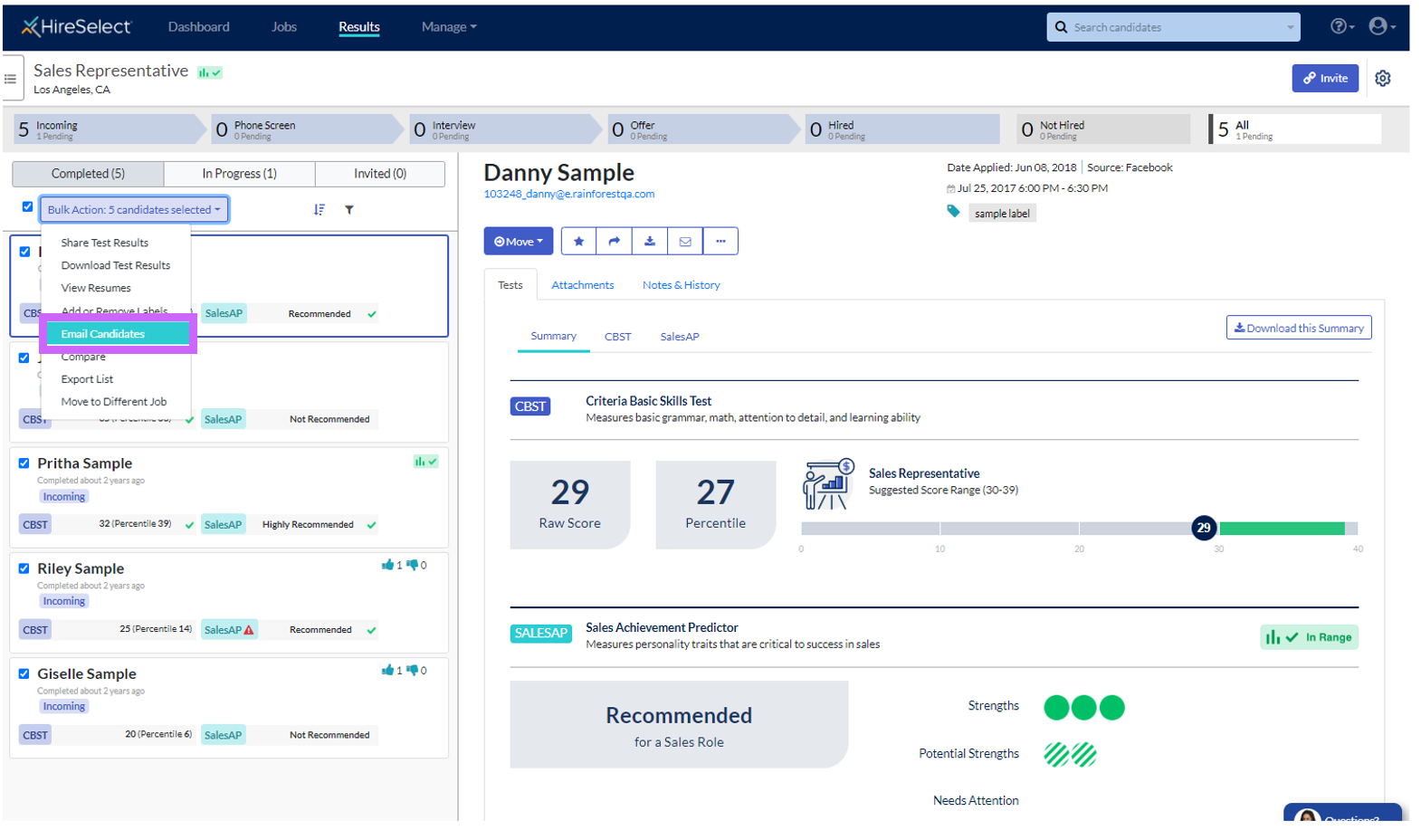Expand the search candidates dropdown arrow
This screenshot has height=840, width=1421.
coord(1290,27)
